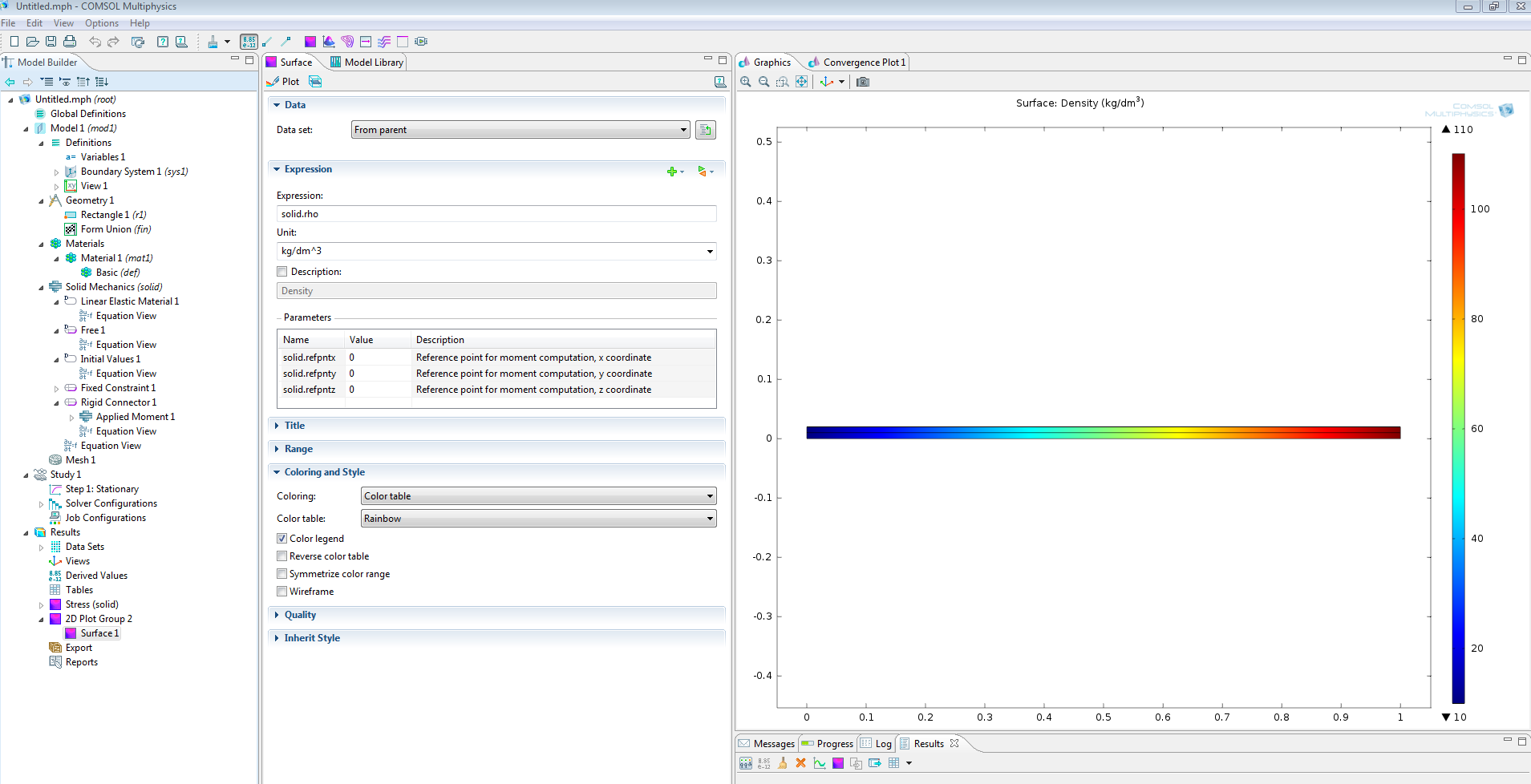The width and height of the screenshot is (1531, 784).
Task: Select Fixed Constraint 1 in model tree
Action: tap(118, 388)
